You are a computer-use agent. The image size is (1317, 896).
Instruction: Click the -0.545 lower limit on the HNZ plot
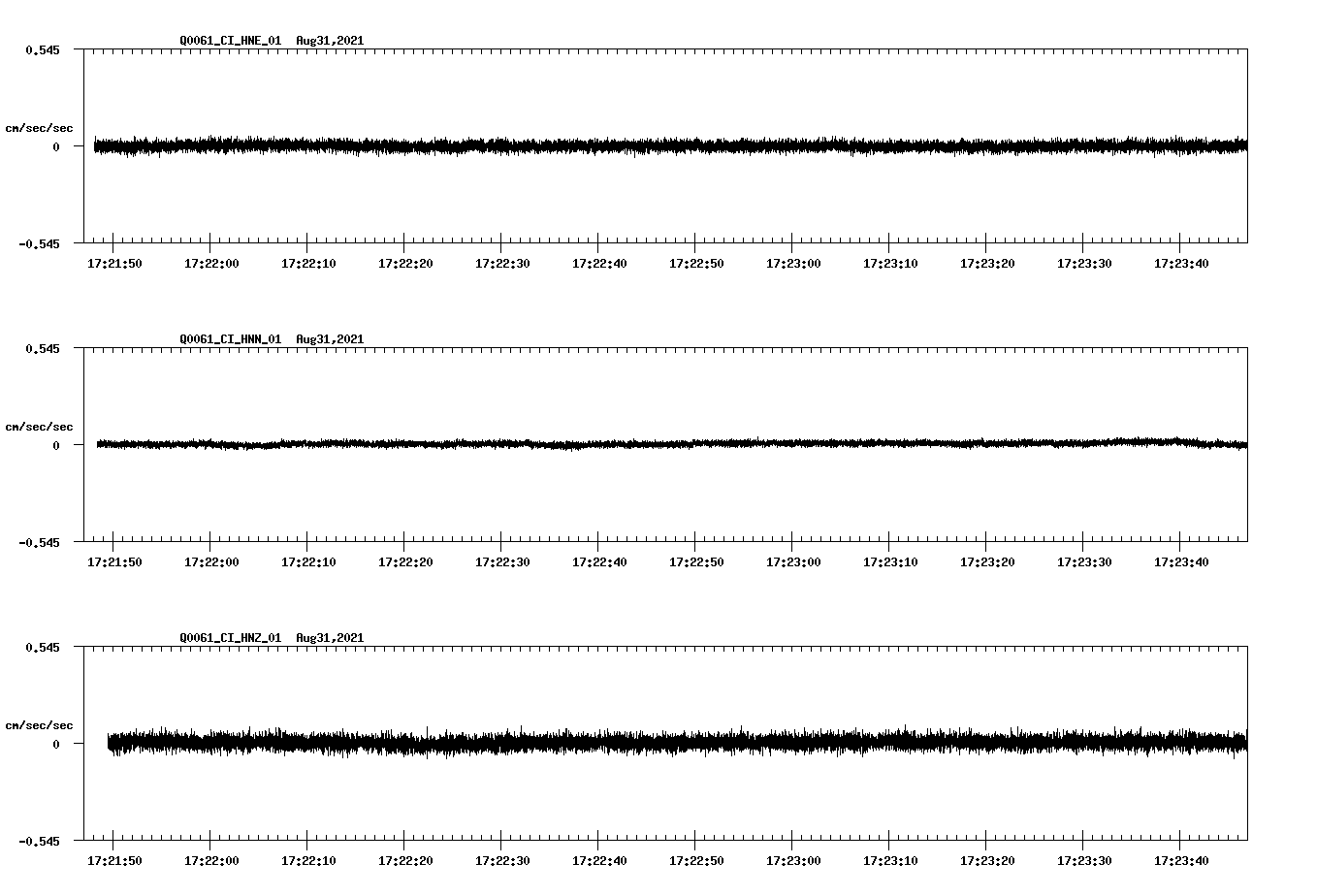point(39,841)
